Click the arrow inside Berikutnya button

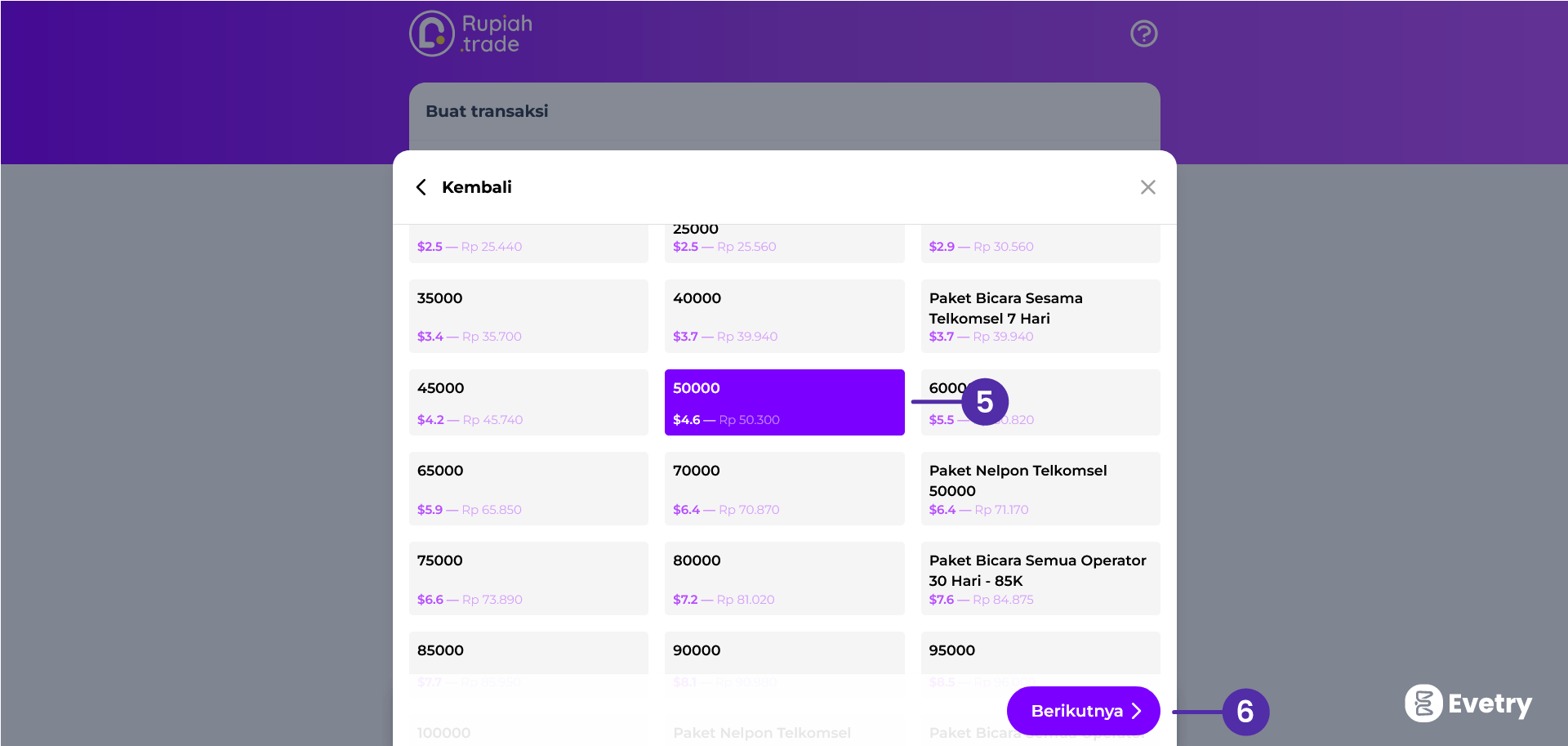(x=1136, y=711)
